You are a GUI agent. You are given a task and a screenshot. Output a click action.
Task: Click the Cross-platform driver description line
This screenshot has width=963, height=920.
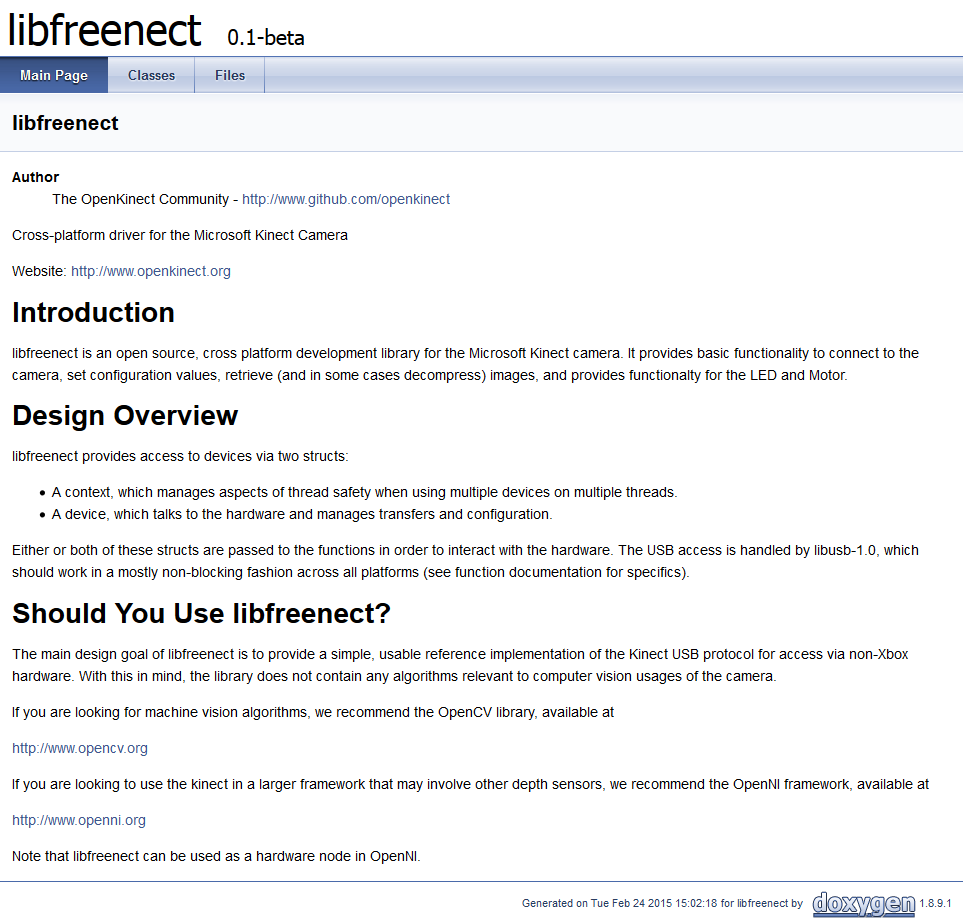[x=180, y=235]
